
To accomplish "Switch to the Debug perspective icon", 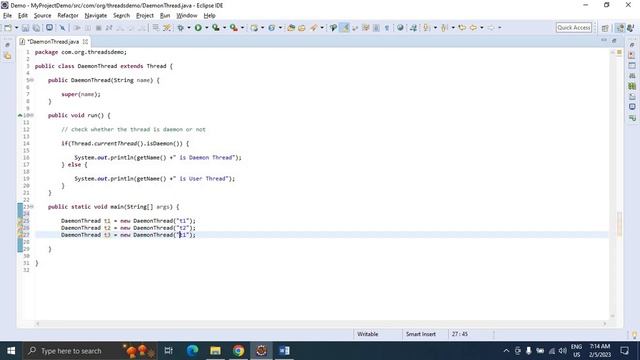I will point(631,28).
